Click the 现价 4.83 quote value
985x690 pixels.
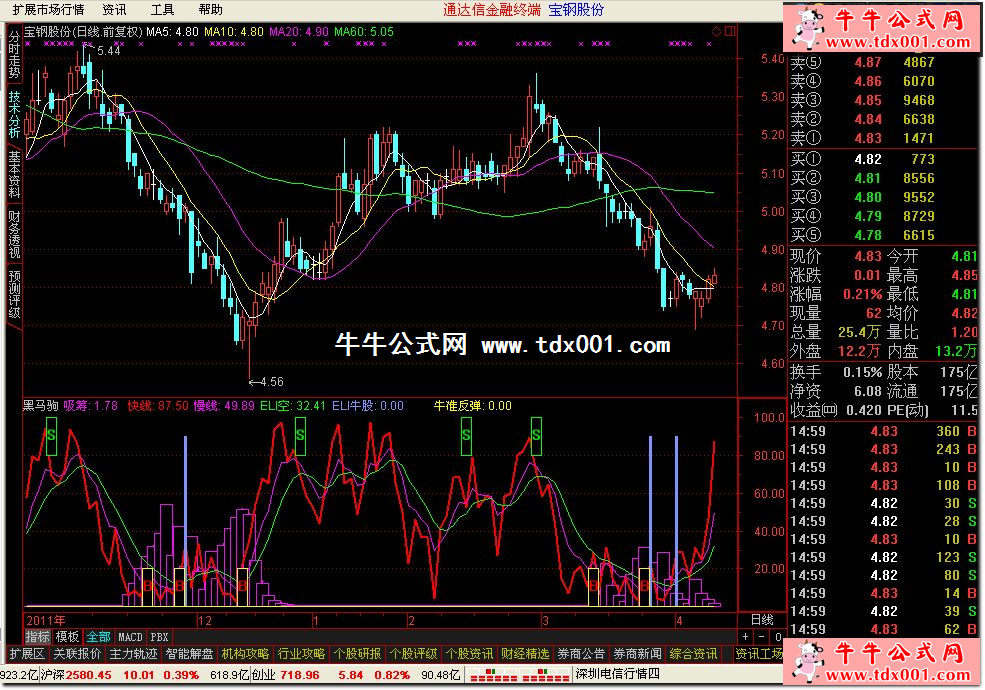868,256
